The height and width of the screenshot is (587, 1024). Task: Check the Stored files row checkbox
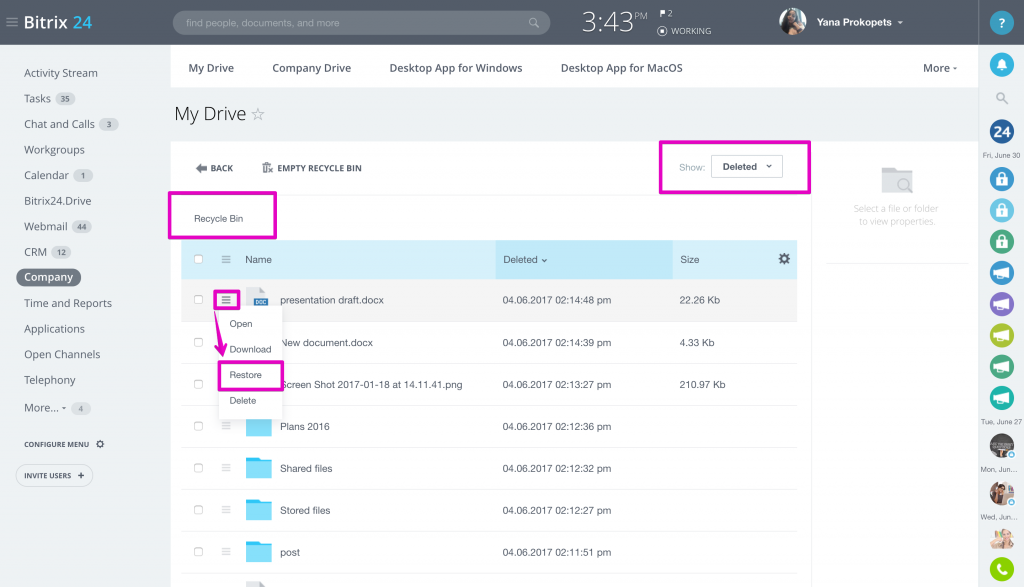pos(199,510)
